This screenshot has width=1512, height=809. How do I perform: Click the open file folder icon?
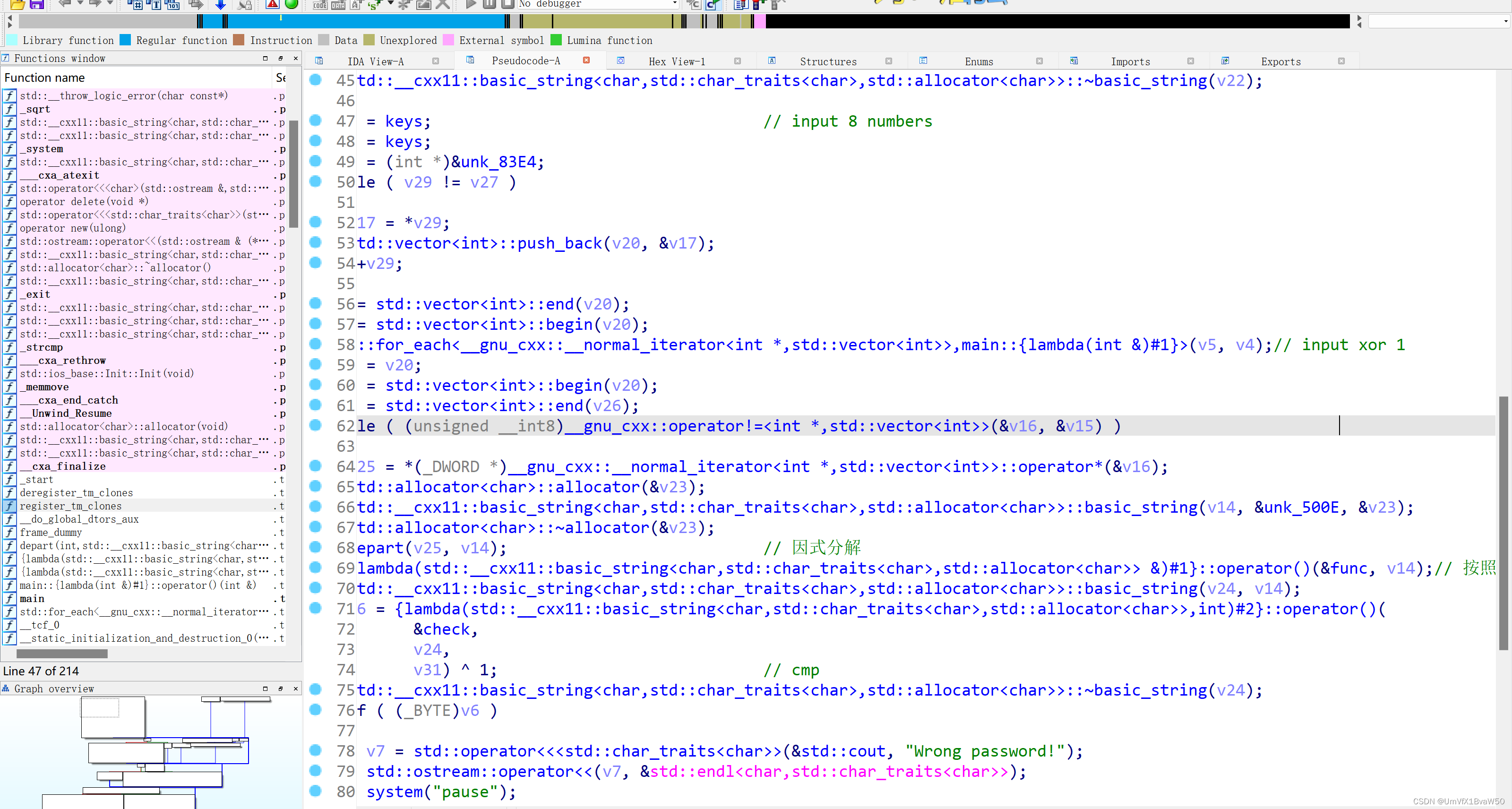[17, 4]
